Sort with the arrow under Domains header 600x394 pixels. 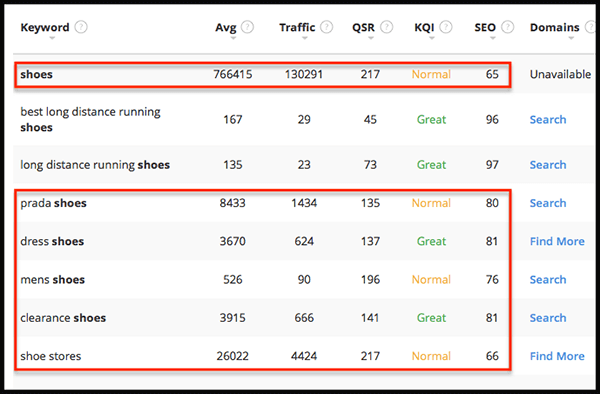(x=571, y=38)
